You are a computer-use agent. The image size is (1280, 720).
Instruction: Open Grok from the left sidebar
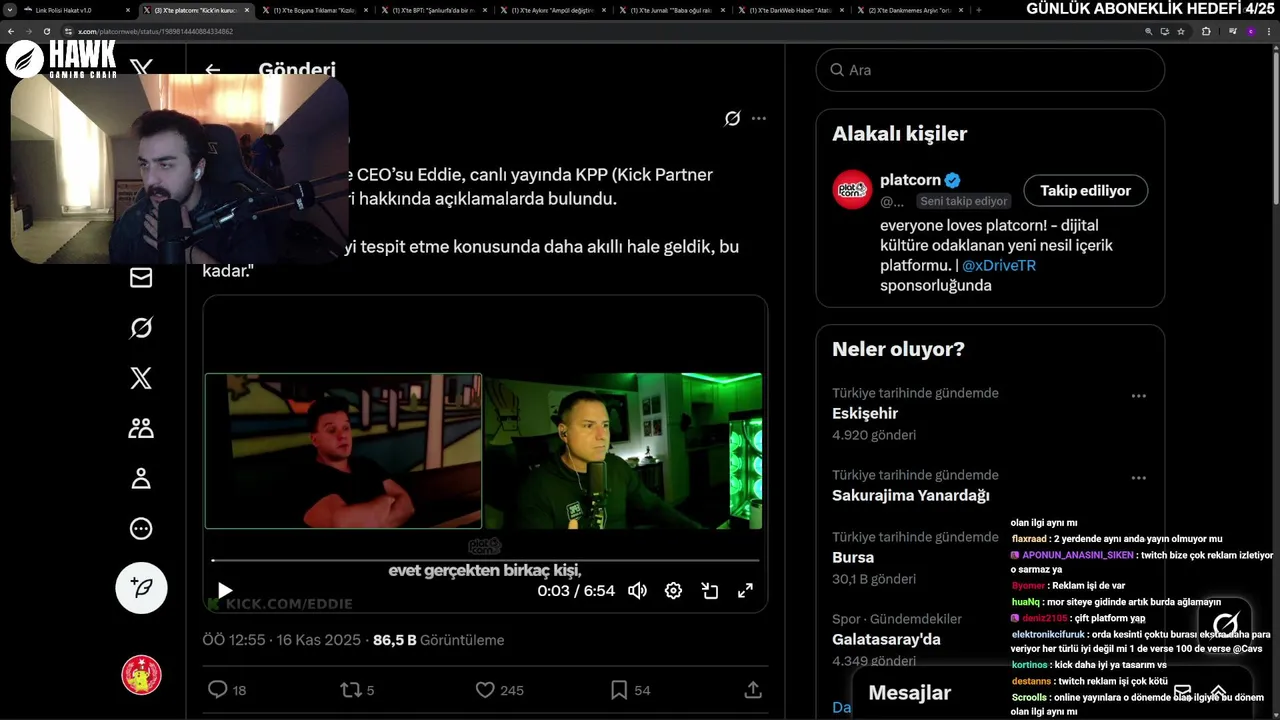point(141,328)
